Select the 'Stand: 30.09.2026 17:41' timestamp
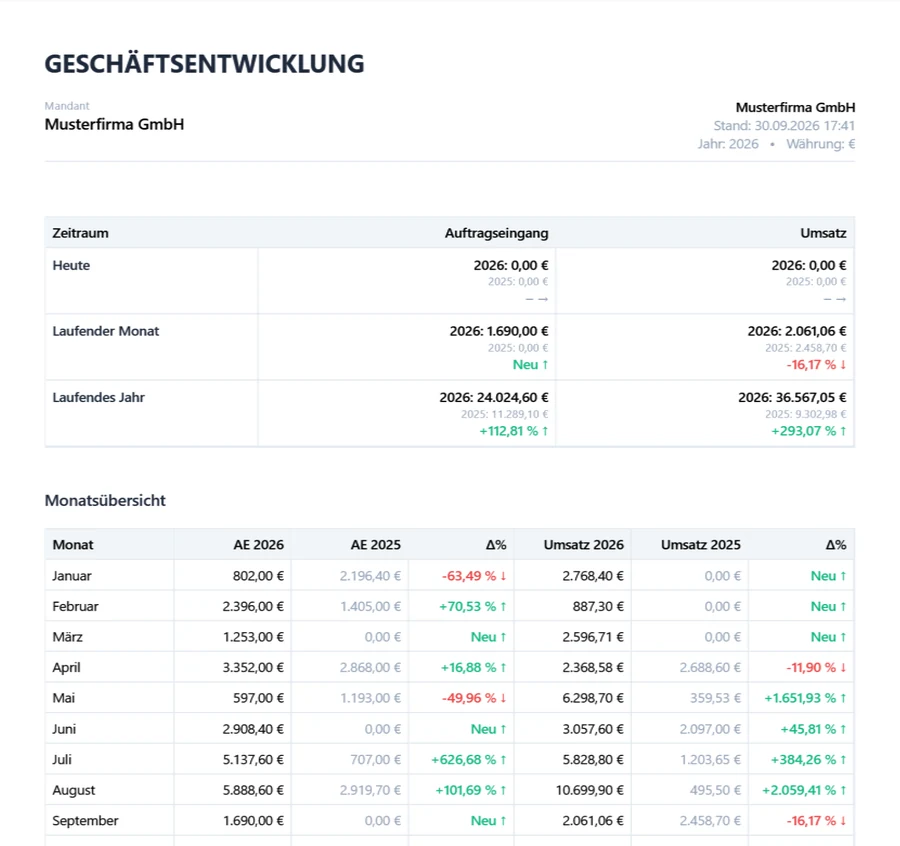Screen dimensions: 900x846 pos(784,126)
